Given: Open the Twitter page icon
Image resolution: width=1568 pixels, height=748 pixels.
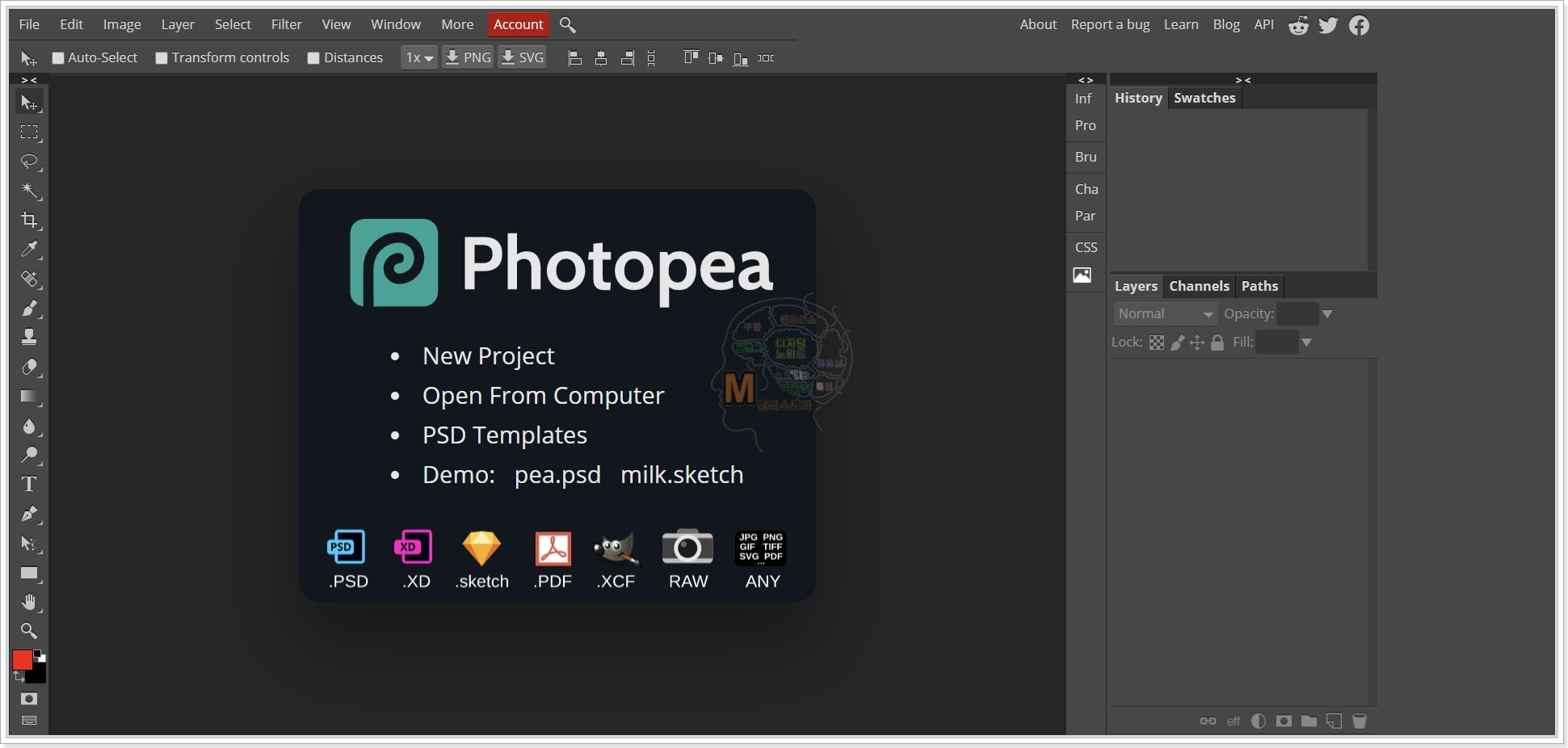Looking at the screenshot, I should 1328,25.
